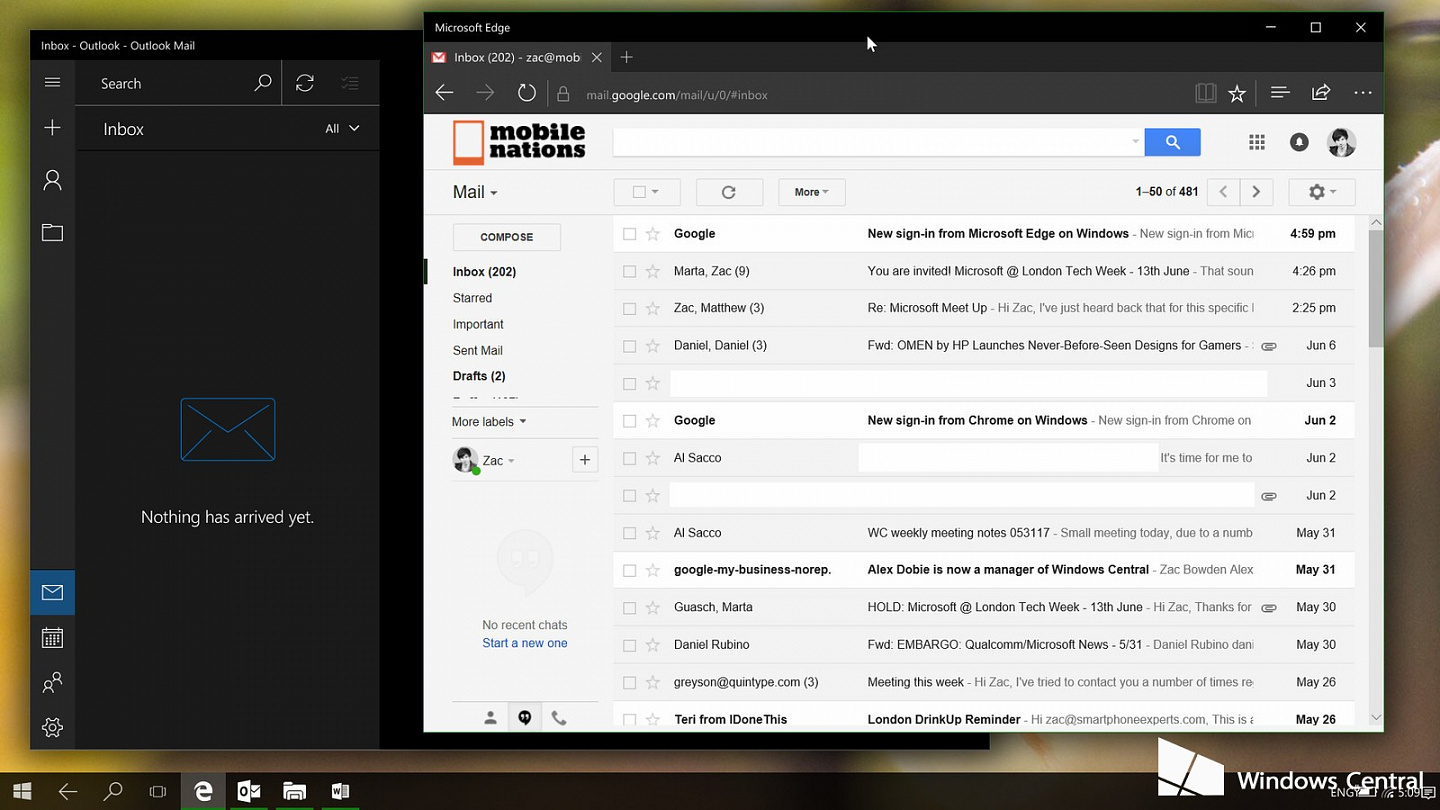Open a new tab in Edge
The height and width of the screenshot is (810, 1440).
tap(627, 57)
